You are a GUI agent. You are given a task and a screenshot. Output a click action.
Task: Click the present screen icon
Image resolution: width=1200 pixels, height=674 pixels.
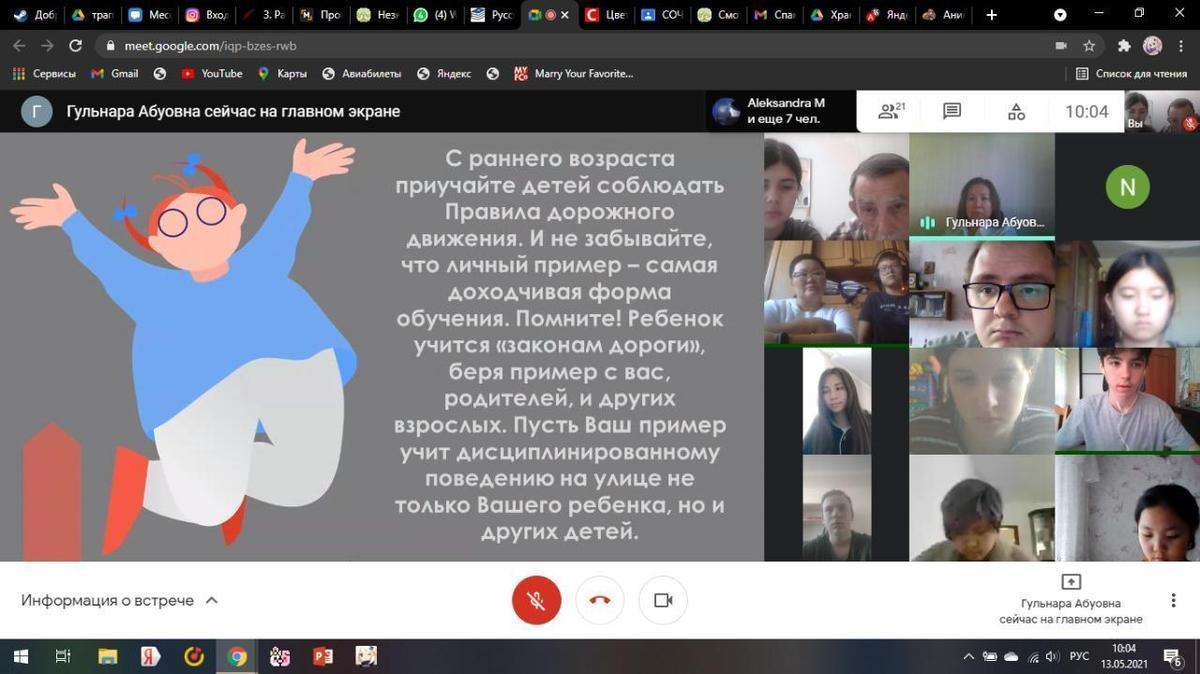tap(1070, 582)
